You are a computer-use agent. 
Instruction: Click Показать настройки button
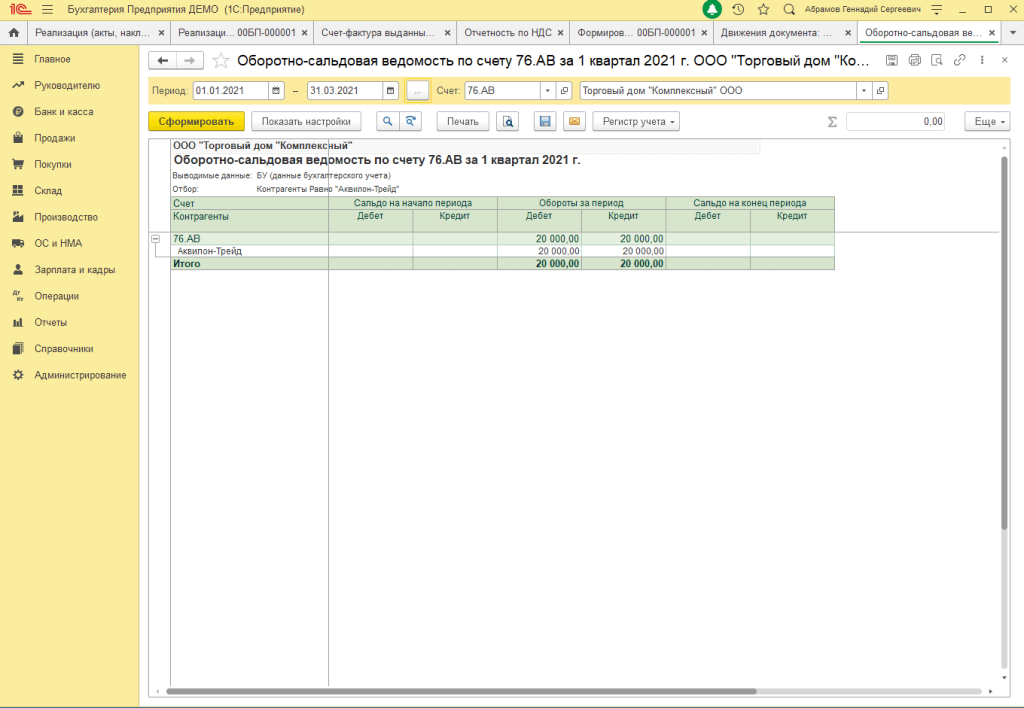tap(306, 121)
